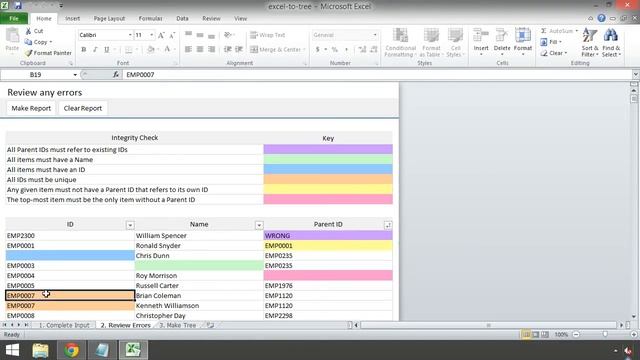
Task: Open Format as Table
Action: [431, 42]
